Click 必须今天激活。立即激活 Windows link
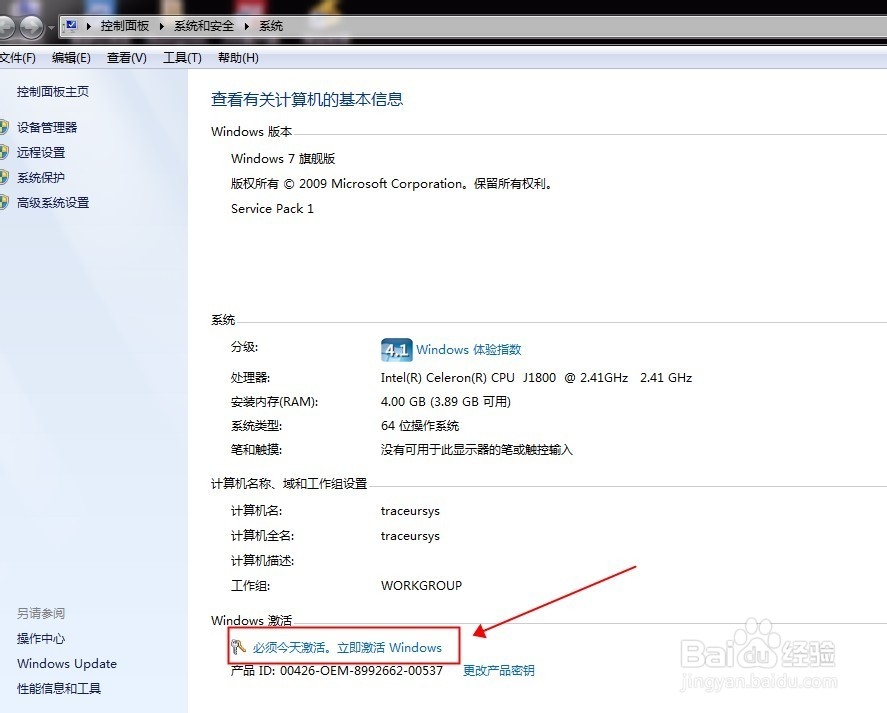The width and height of the screenshot is (887, 713). [347, 647]
